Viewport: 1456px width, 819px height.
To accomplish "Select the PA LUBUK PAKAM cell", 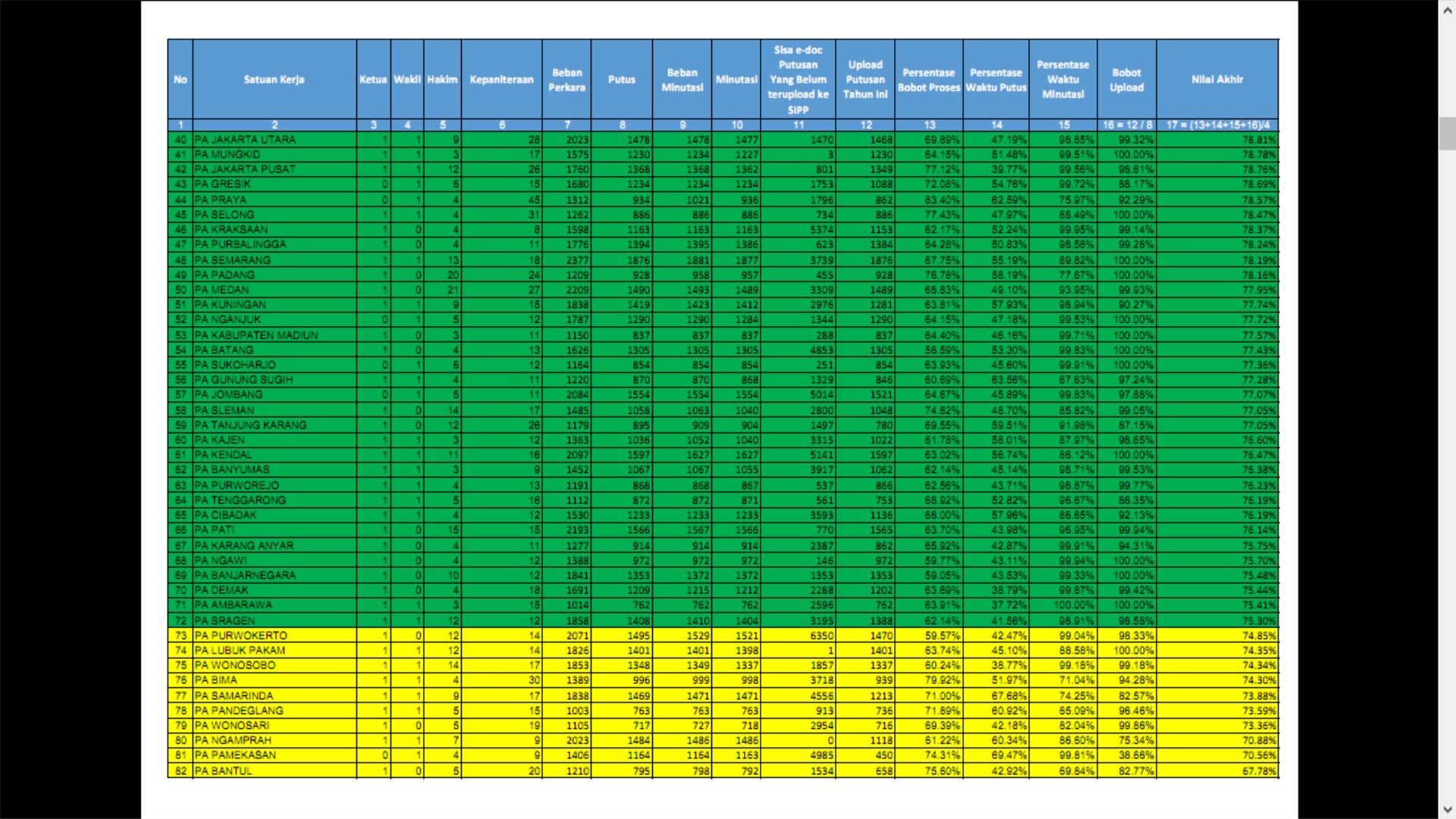I will 240,650.
